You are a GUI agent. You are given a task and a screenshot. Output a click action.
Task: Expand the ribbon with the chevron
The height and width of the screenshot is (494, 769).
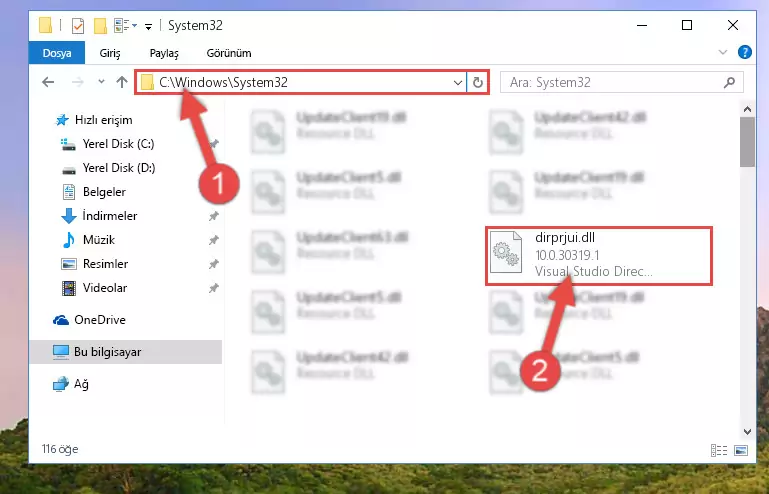click(x=722, y=52)
